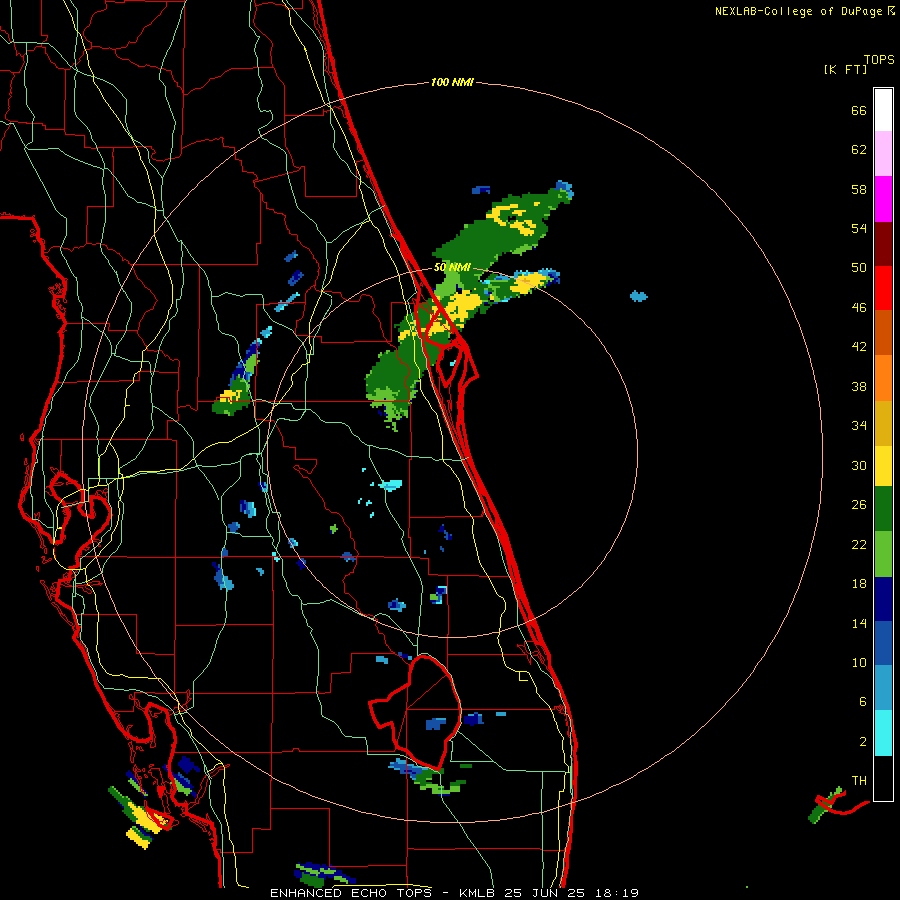900x900 pixels.
Task: Click the 58 legend value
Action: pyautogui.click(x=859, y=189)
